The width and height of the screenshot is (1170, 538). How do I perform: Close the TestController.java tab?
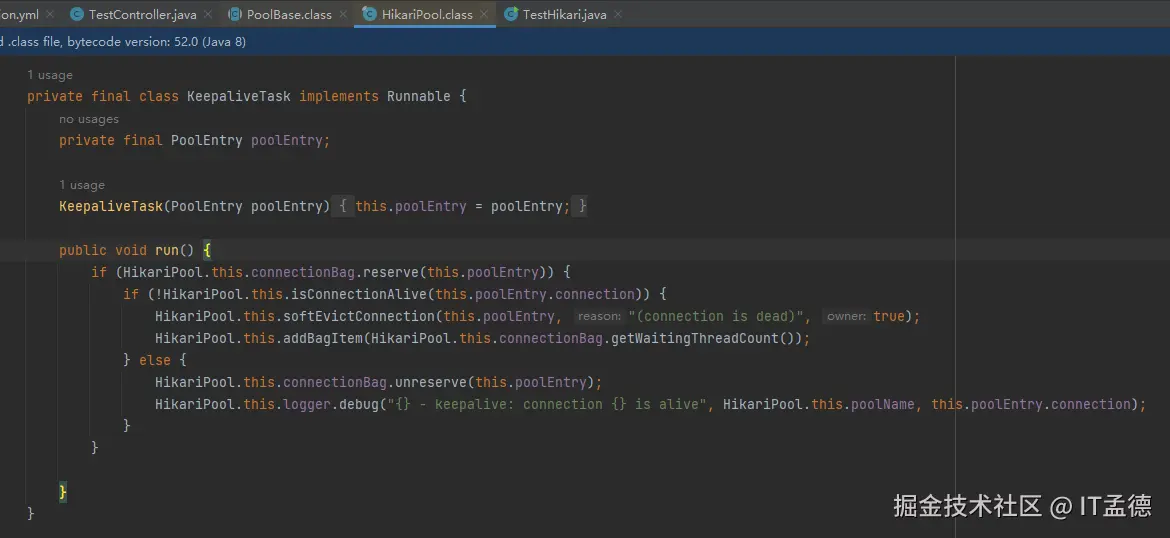point(207,14)
